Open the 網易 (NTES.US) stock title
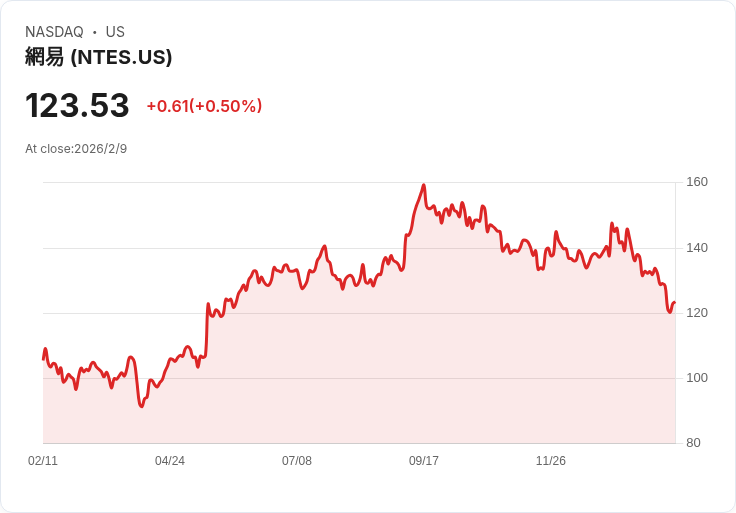This screenshot has height=513, width=736. tap(98, 57)
